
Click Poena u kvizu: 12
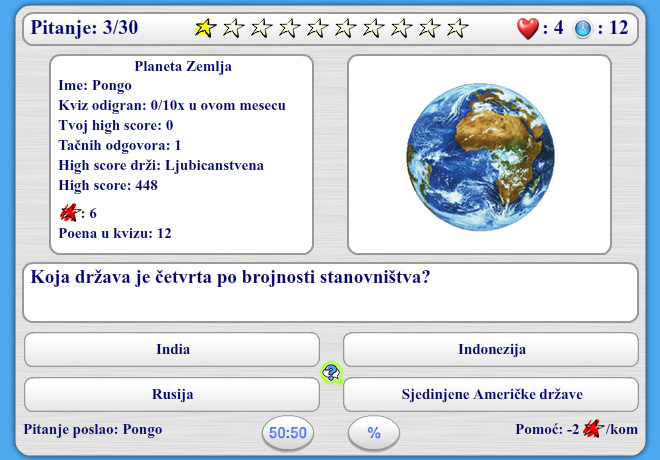115,233
